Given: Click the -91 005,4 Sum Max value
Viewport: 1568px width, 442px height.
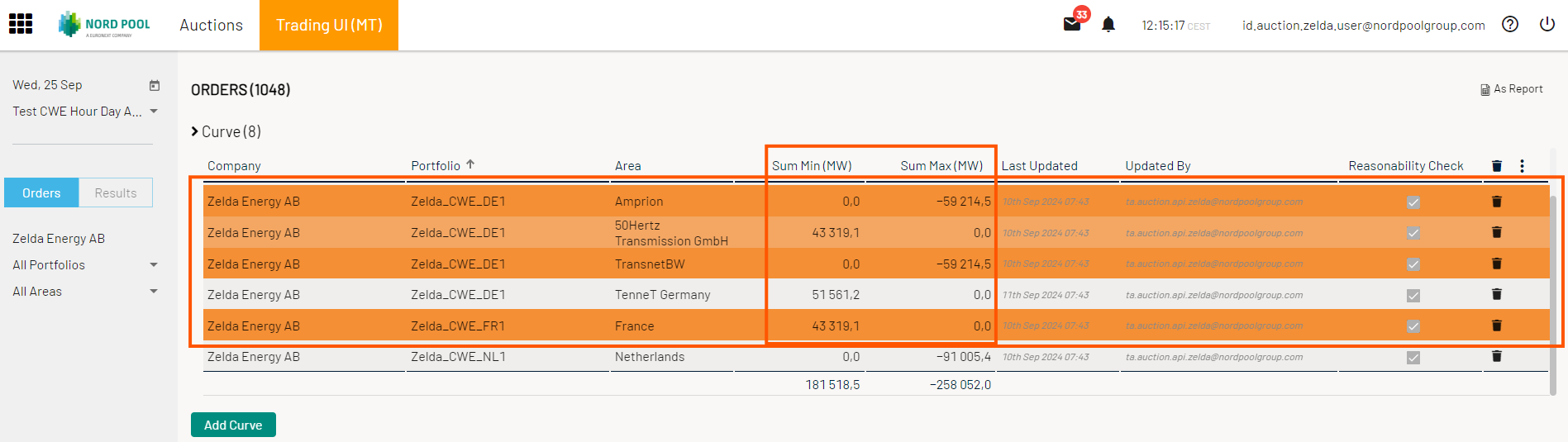Looking at the screenshot, I should 964,357.
